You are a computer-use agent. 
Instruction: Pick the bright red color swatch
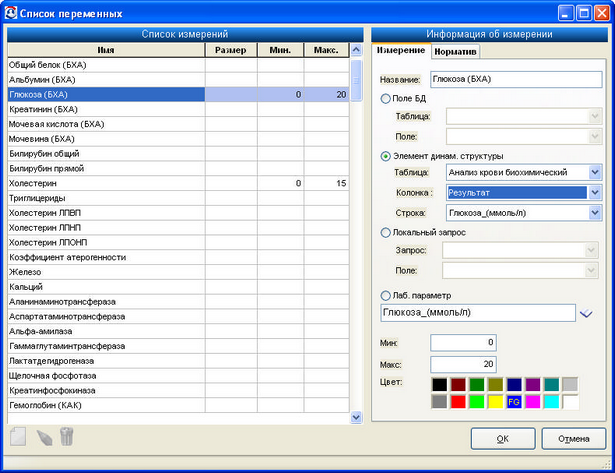pos(458,402)
